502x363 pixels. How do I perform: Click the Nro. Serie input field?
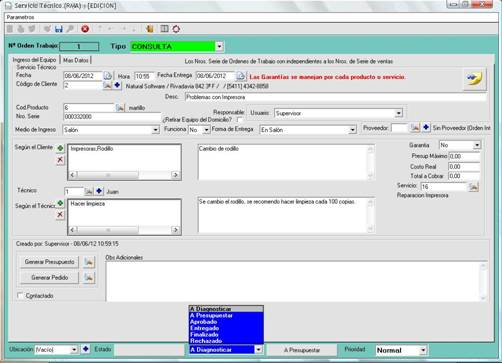click(112, 117)
